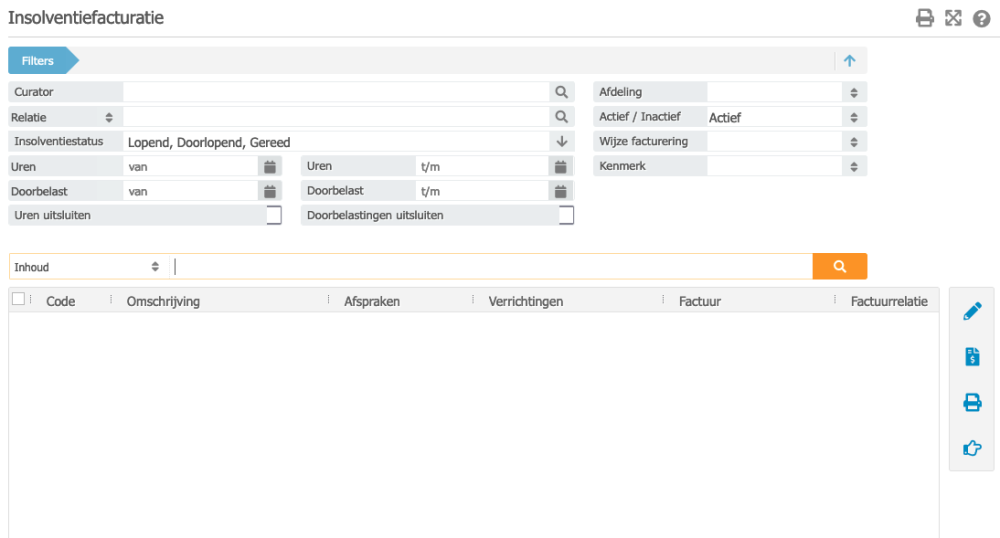Open Relatie label type selector
Viewport: 1000px width, 538px height.
click(109, 117)
